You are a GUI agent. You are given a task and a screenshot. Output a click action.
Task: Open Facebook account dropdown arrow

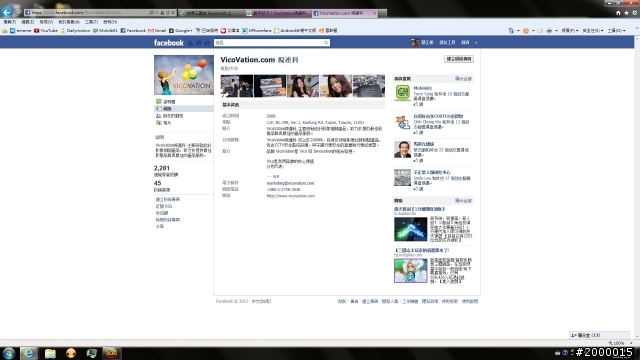[476, 42]
